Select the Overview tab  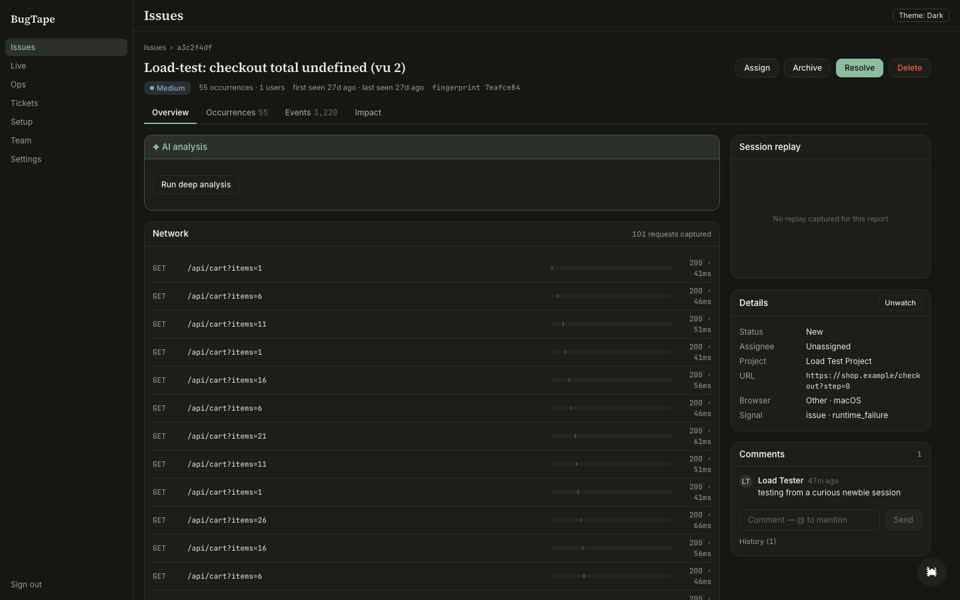click(170, 113)
